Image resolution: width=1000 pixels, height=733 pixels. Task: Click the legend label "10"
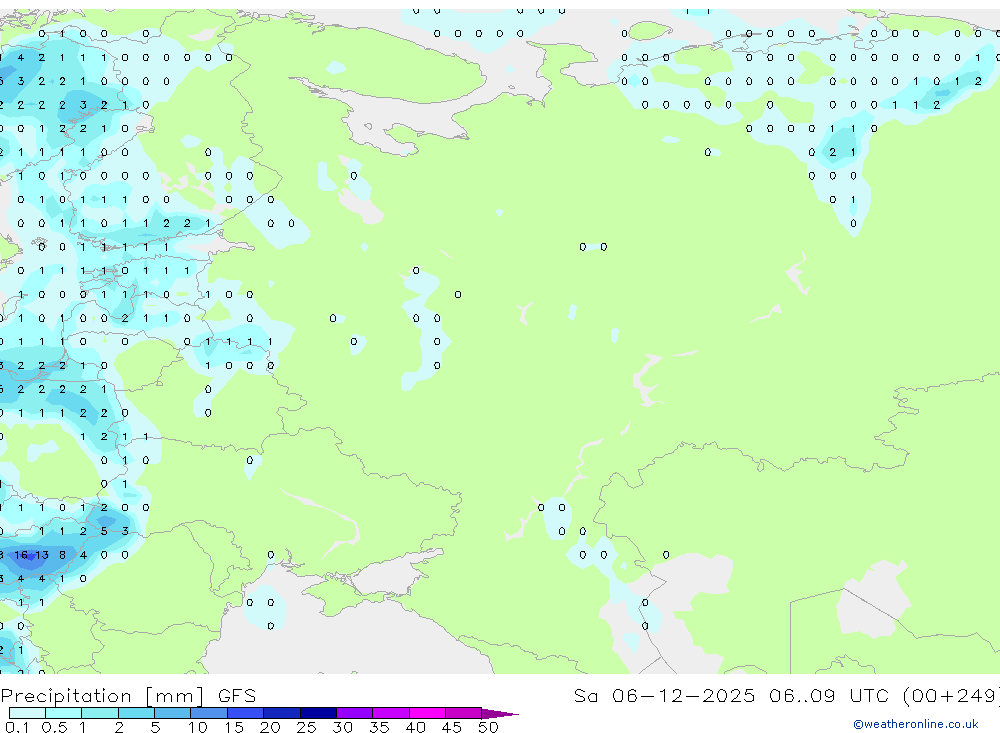click(198, 727)
